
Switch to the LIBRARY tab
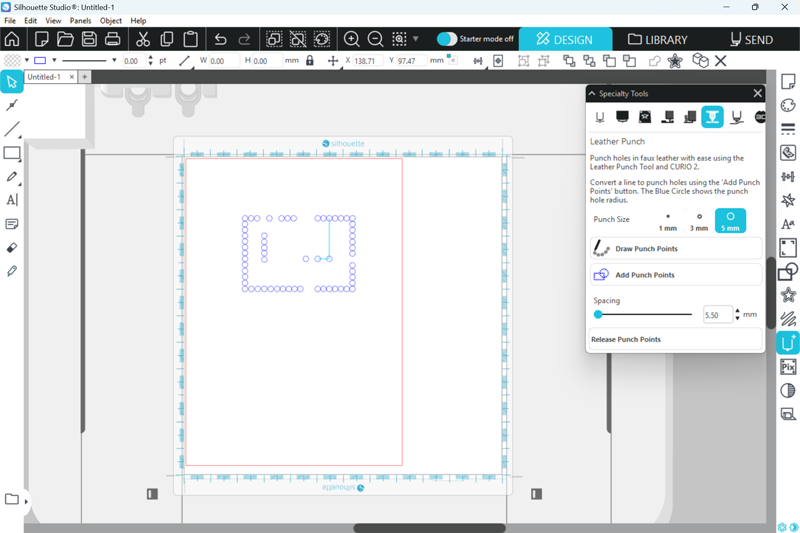click(657, 39)
